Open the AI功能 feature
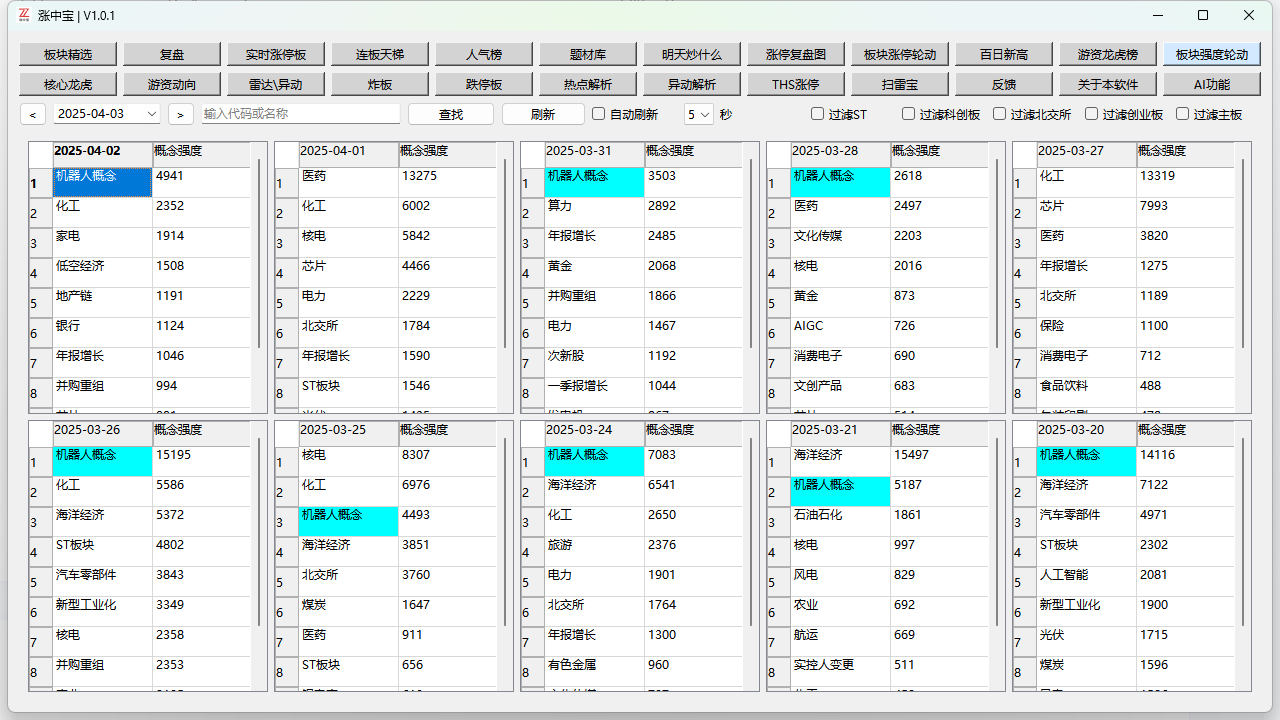The width and height of the screenshot is (1280, 720). pyautogui.click(x=1210, y=83)
